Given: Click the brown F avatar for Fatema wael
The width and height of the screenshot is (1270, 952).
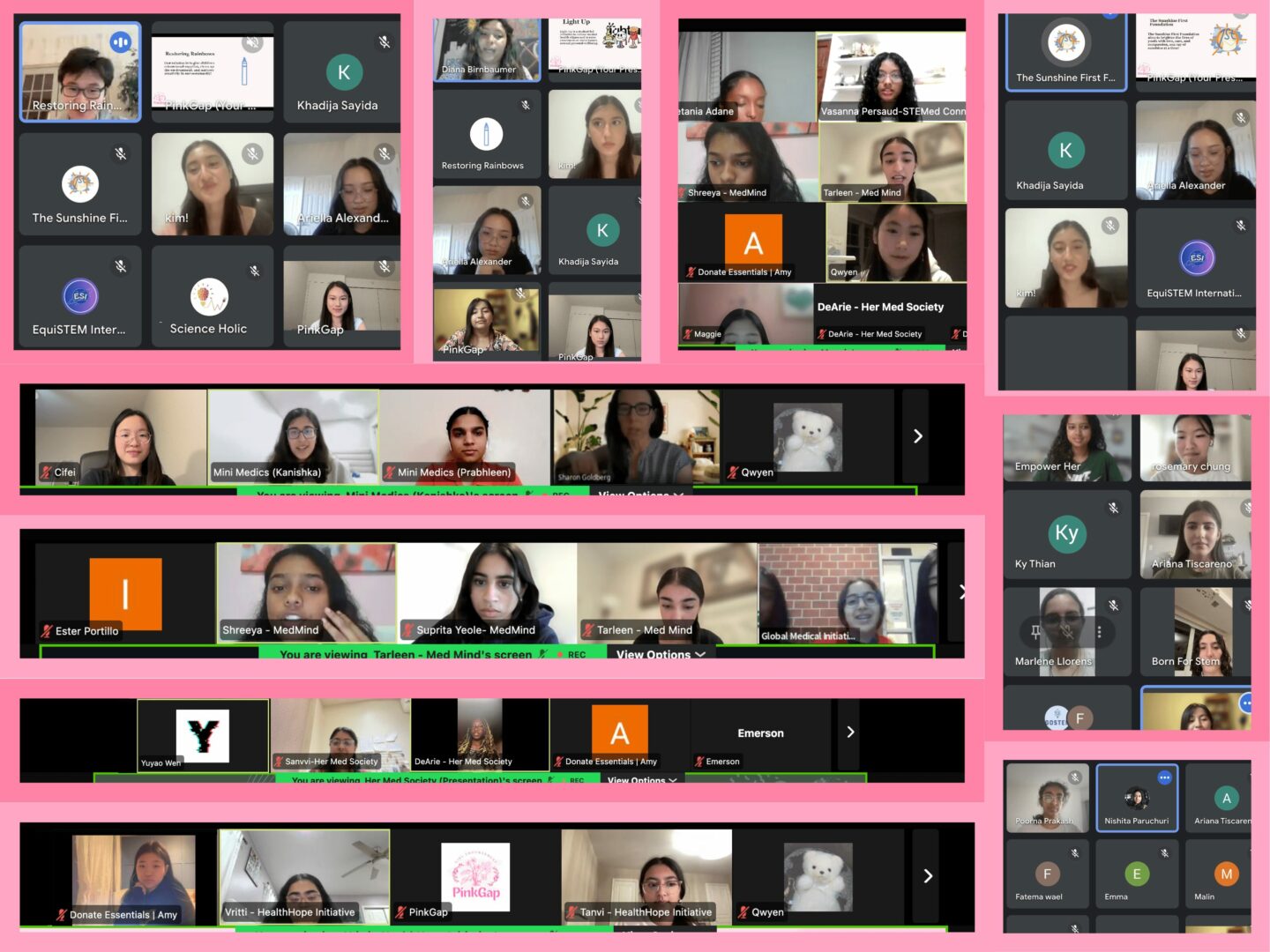Looking at the screenshot, I should coord(1047,874).
